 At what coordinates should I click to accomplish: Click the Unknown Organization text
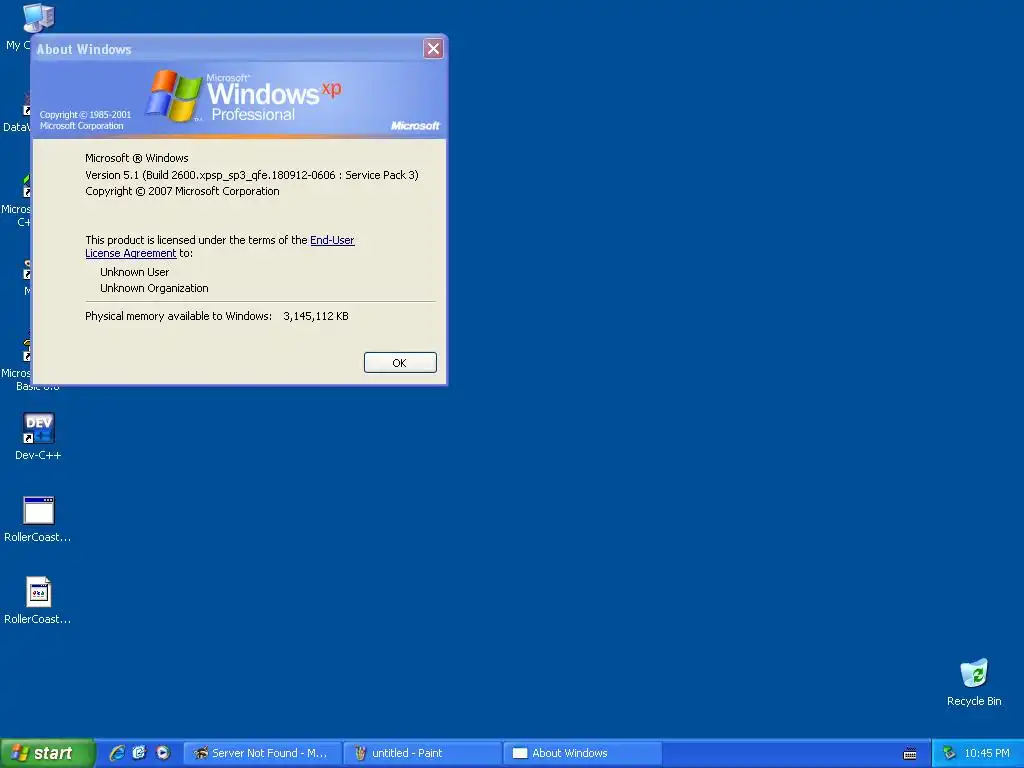tap(154, 288)
